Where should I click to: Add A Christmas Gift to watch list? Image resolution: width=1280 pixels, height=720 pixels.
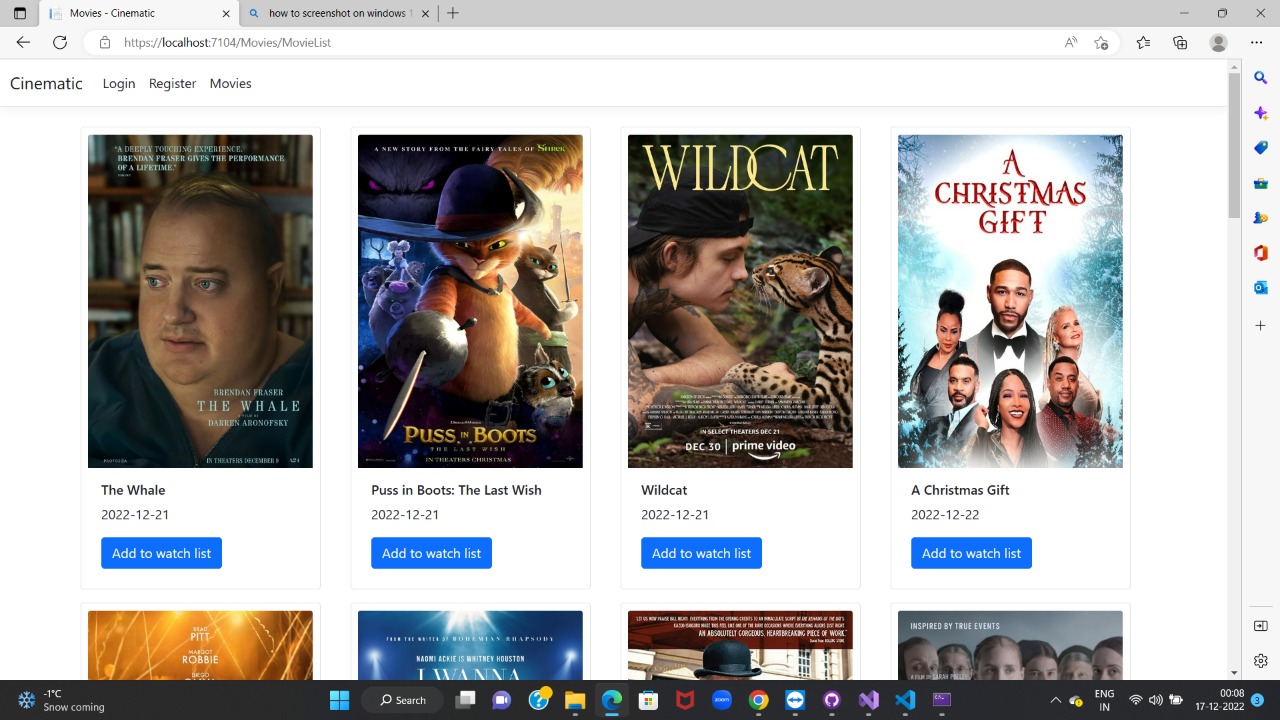click(x=971, y=553)
